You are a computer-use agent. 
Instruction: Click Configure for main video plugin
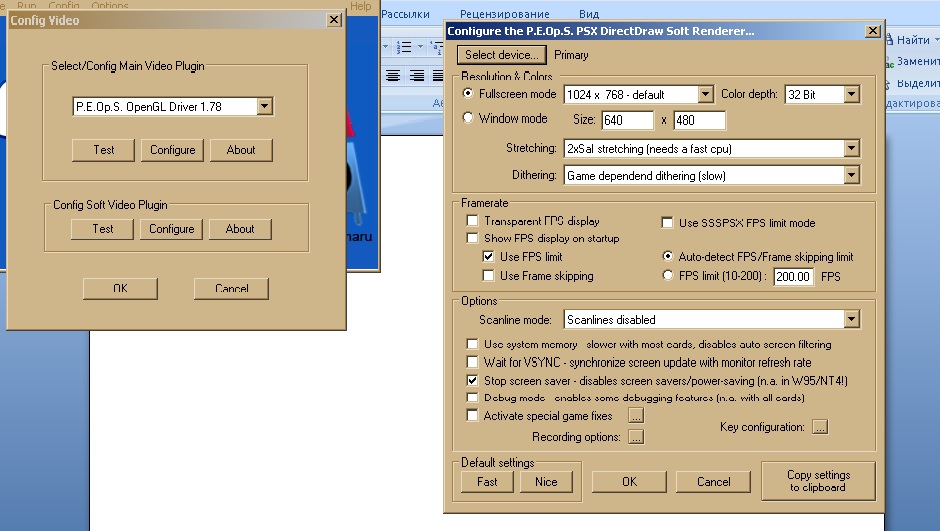pos(173,150)
